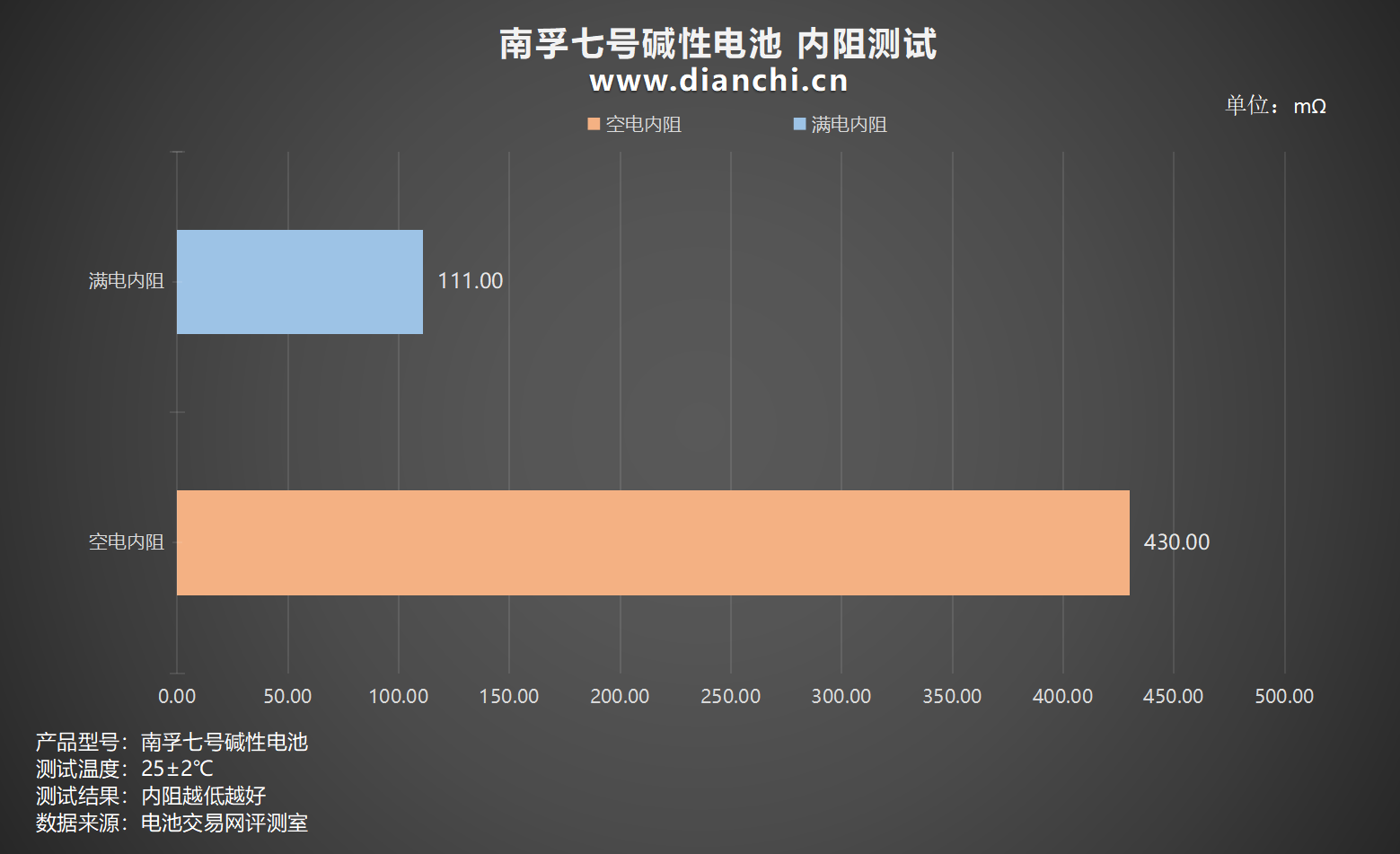Click the 150.00 axis tick label

pos(509,696)
